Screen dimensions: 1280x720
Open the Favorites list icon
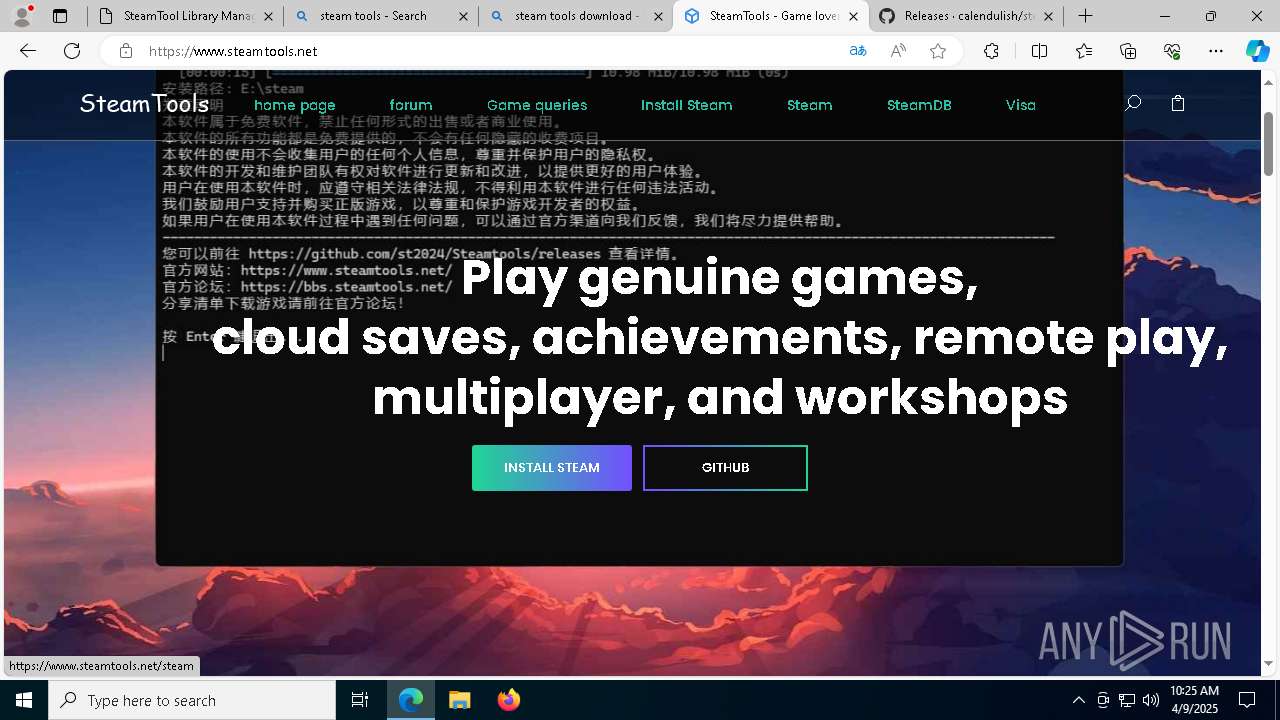point(1084,51)
